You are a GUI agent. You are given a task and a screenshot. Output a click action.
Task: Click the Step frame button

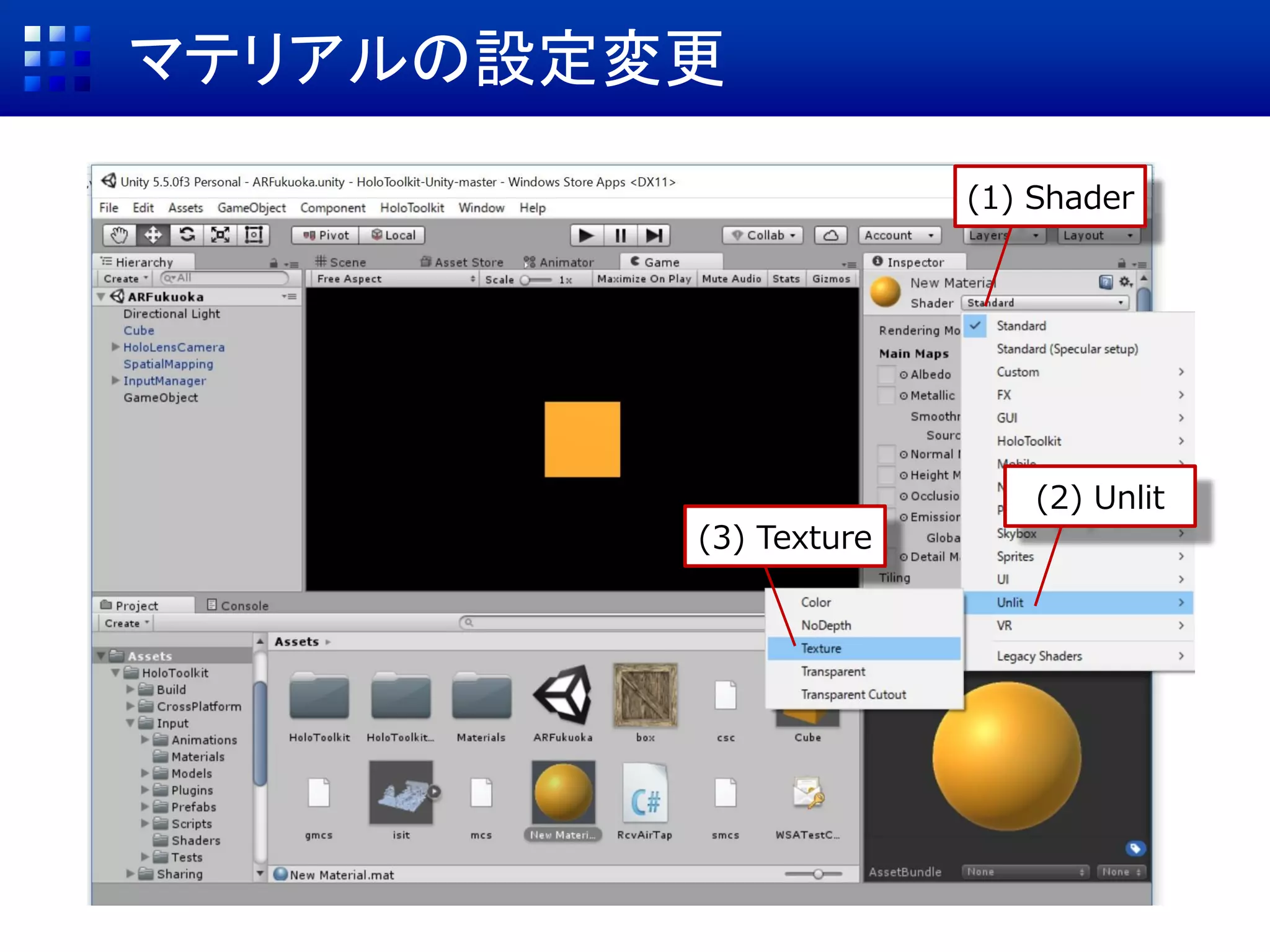[x=654, y=236]
